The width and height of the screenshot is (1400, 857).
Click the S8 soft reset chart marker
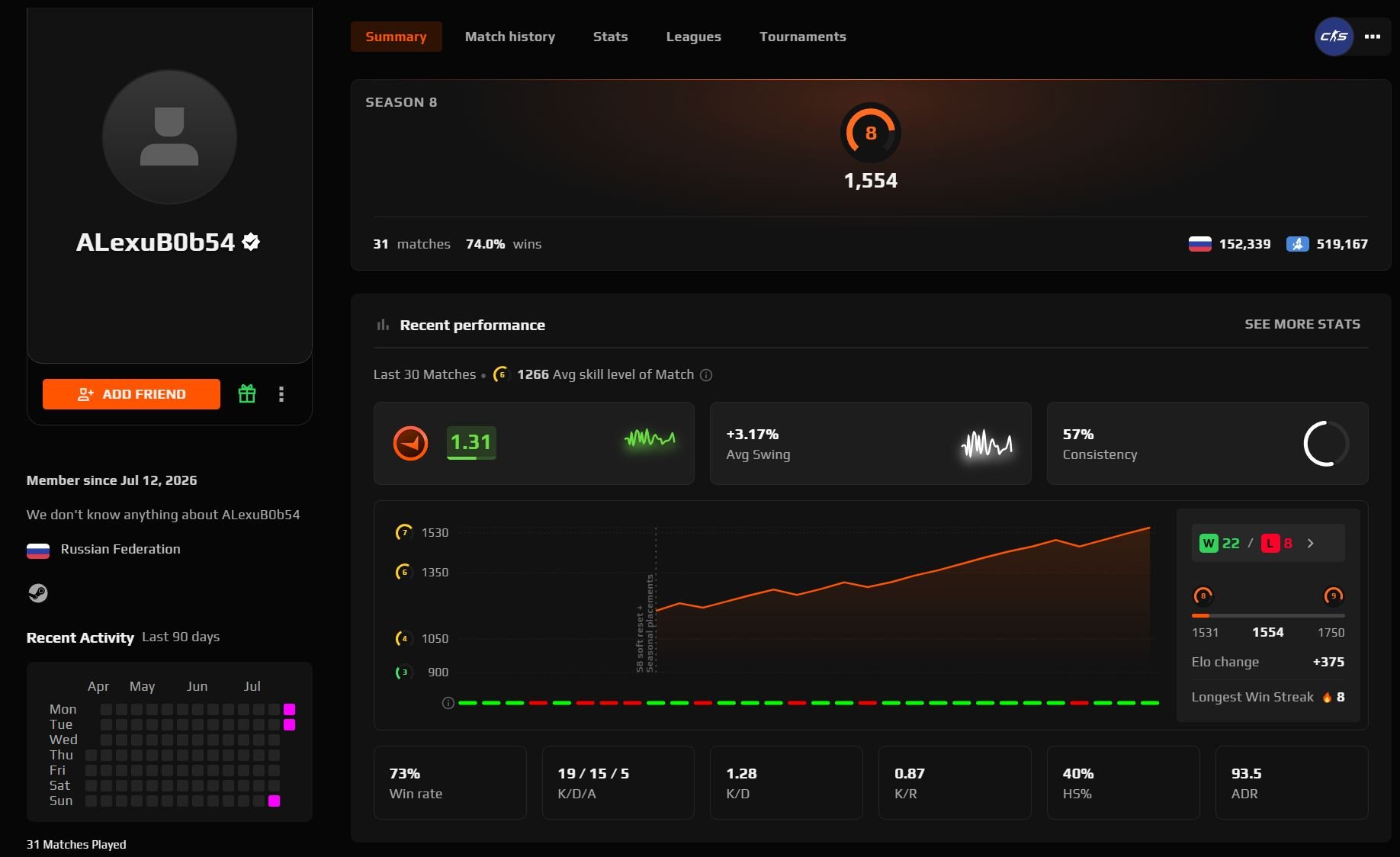coord(646,624)
